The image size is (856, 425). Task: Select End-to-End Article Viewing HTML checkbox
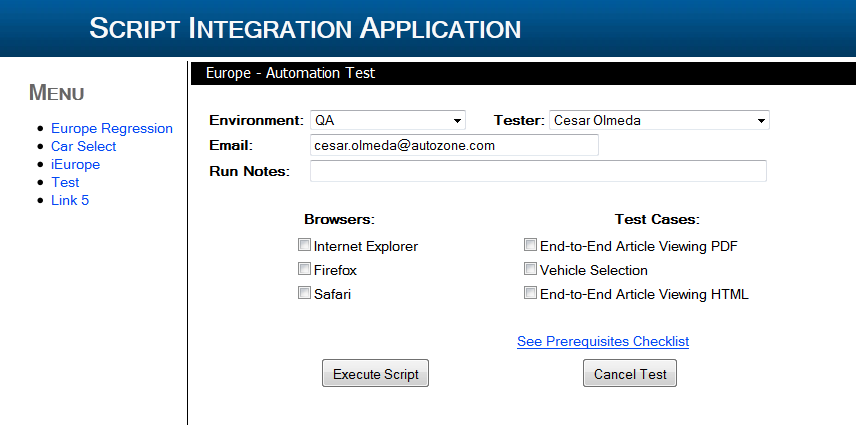530,293
